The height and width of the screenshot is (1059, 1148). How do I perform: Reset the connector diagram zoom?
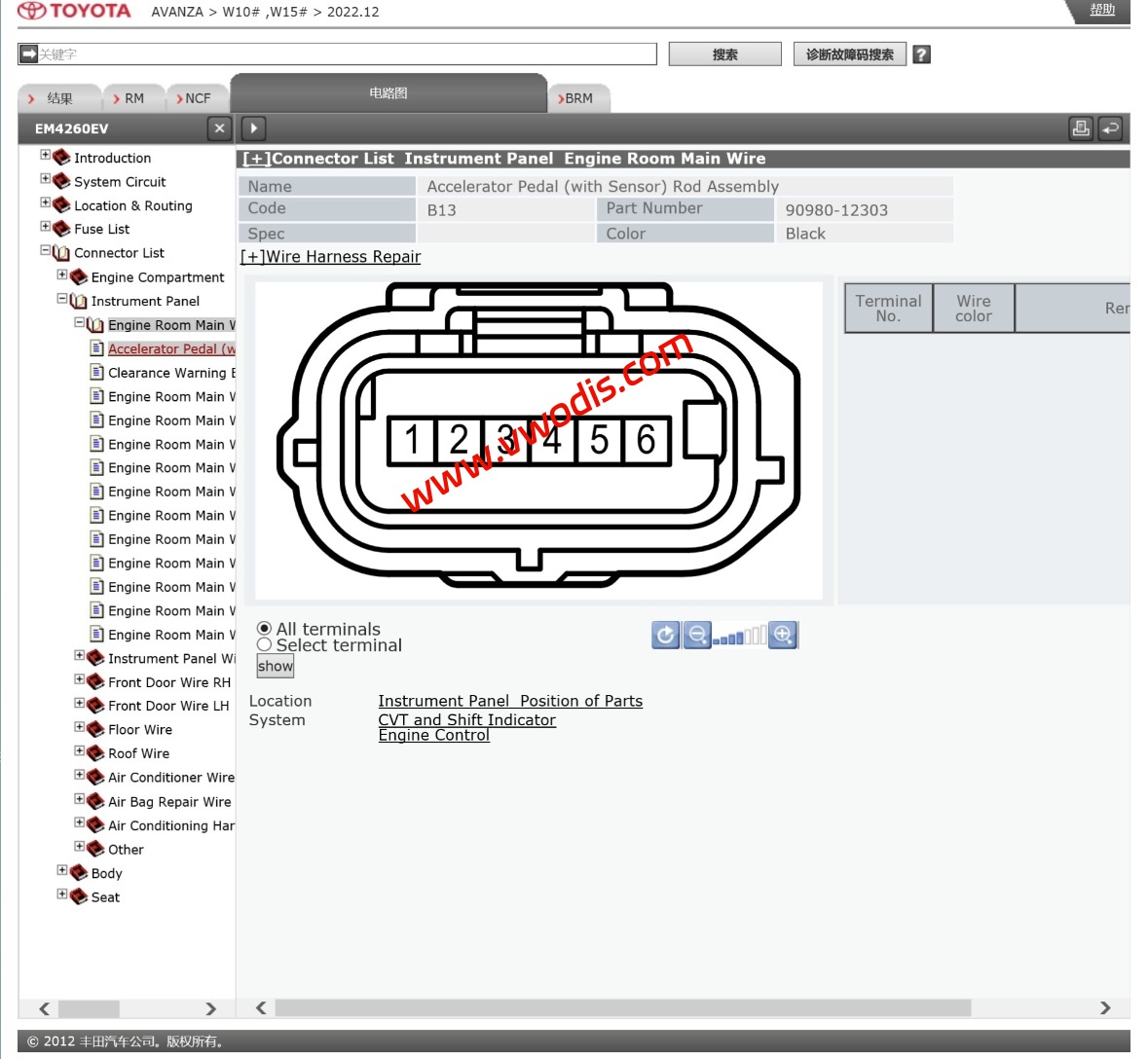click(665, 636)
